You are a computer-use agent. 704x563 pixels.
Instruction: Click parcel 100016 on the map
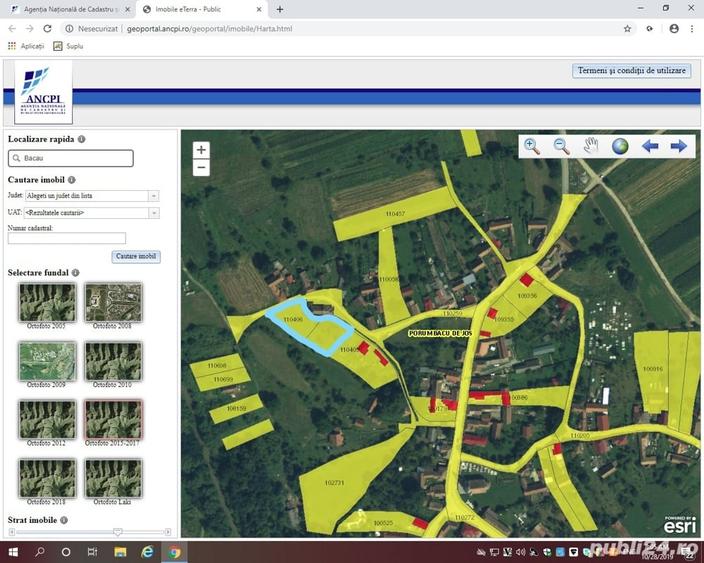(x=652, y=369)
